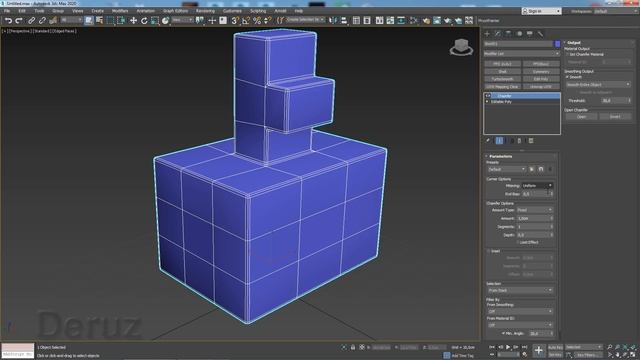Go to animation start frame
This screenshot has height=360, width=640.
(x=492, y=347)
